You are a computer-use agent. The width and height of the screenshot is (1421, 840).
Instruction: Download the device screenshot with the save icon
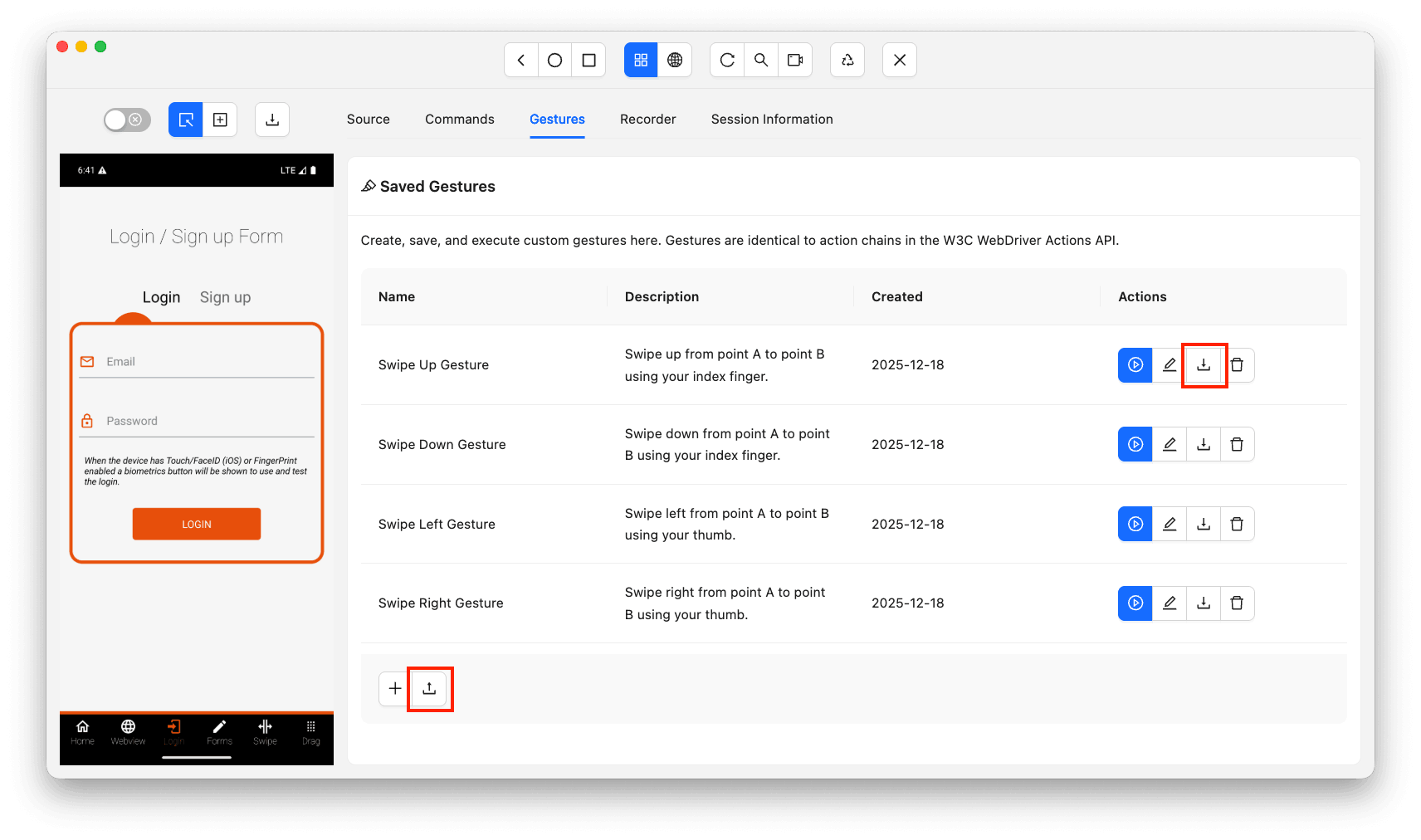[272, 120]
